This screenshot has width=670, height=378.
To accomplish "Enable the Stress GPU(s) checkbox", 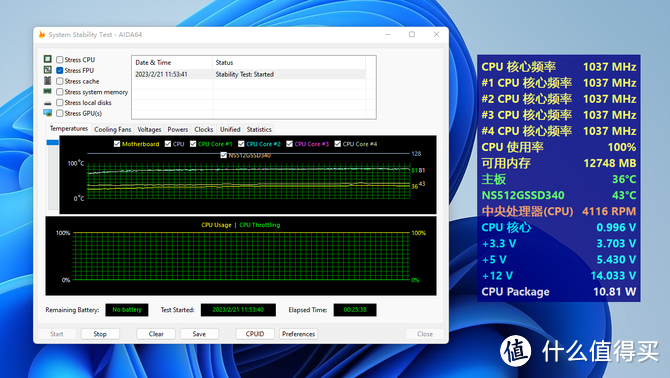I will (60, 113).
